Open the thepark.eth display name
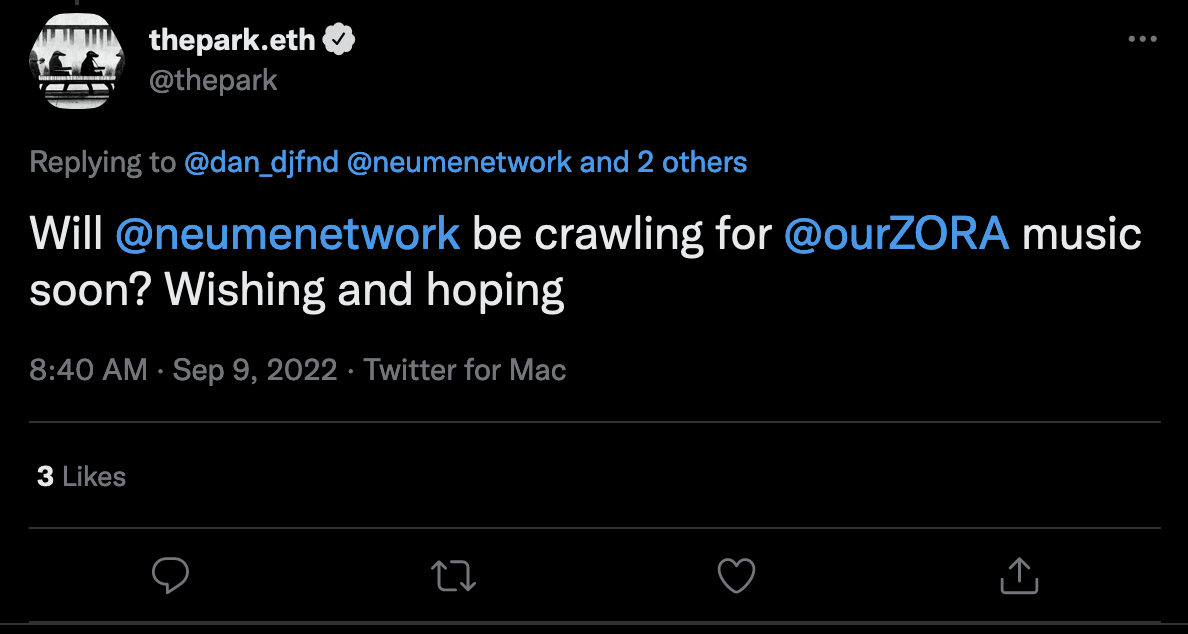Screen dimensions: 1188x634 (232, 39)
